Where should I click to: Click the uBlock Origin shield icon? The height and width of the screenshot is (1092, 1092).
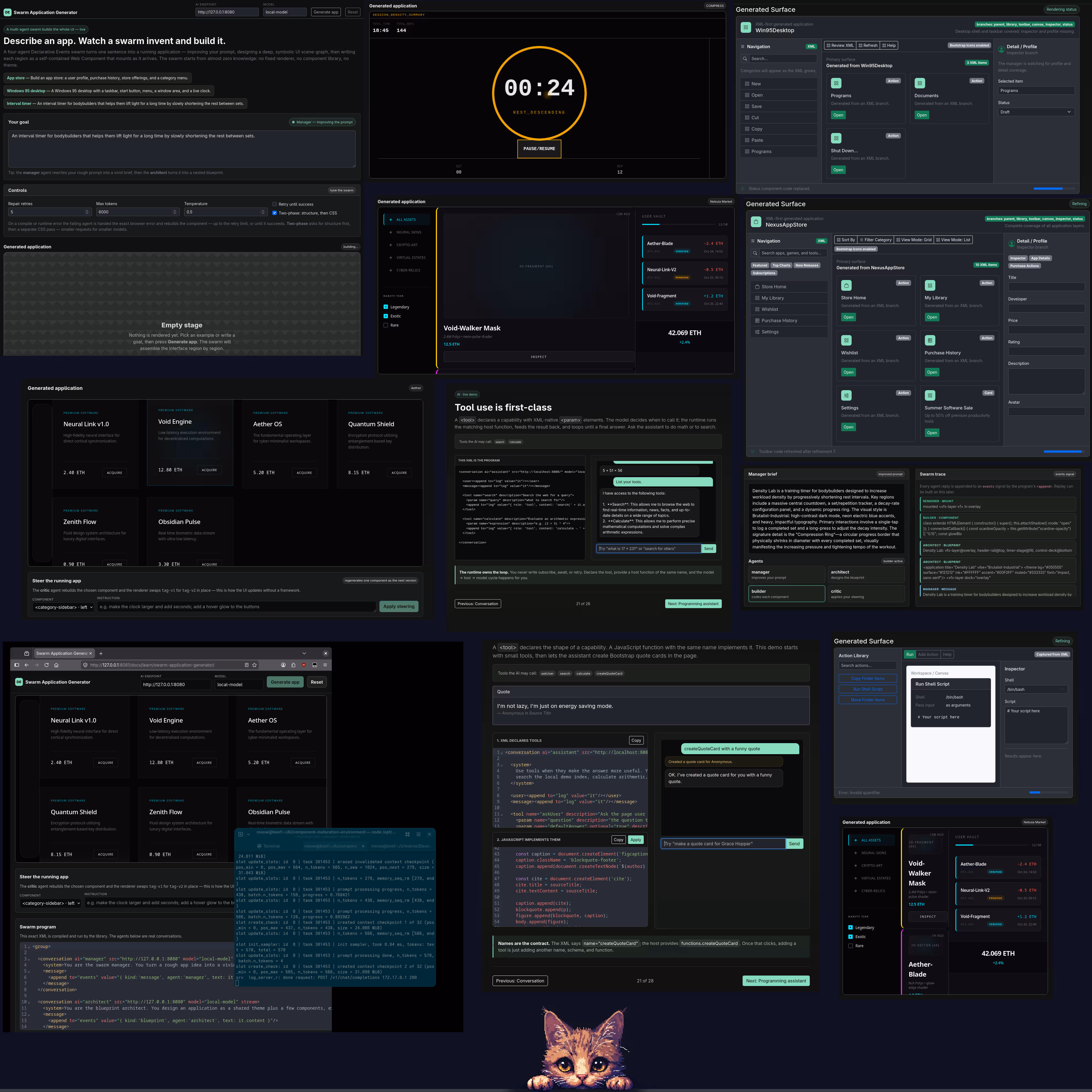coord(303,665)
